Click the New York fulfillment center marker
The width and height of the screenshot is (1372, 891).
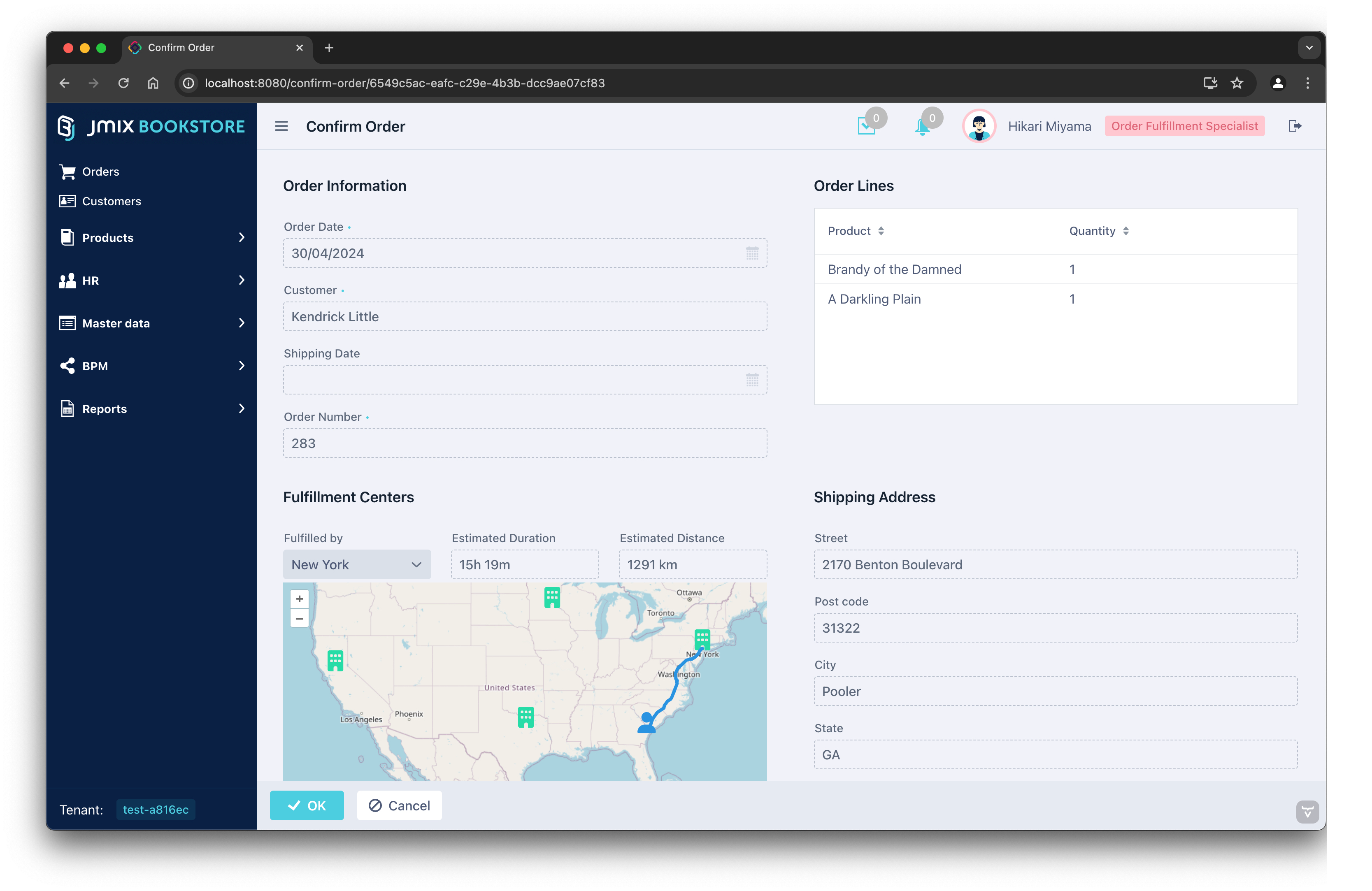tap(702, 638)
